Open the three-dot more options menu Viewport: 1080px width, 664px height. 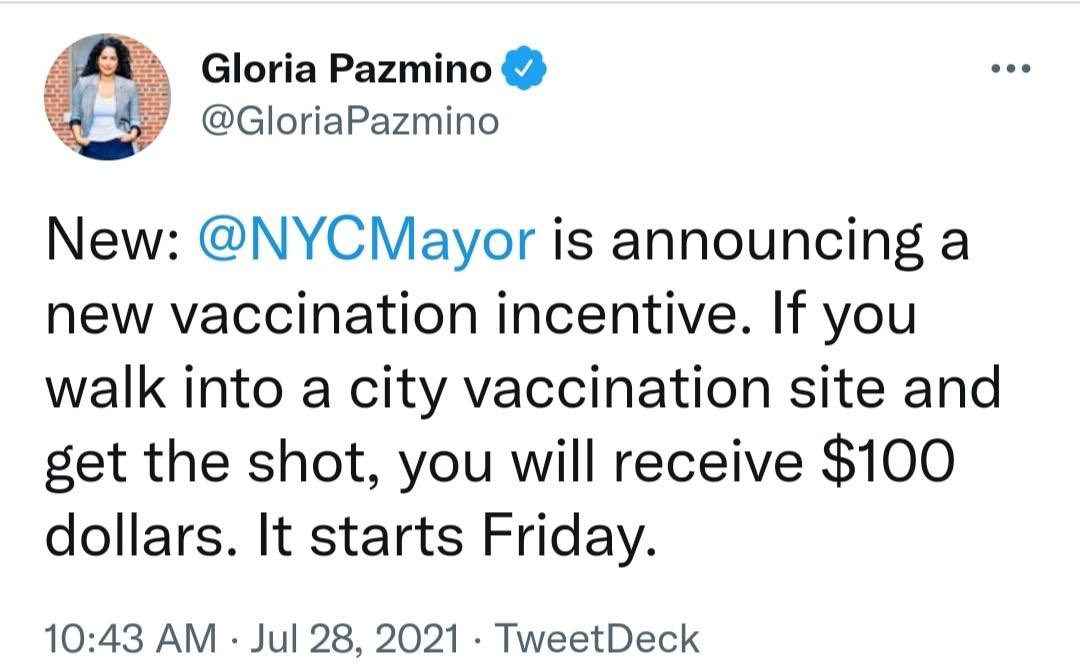pyautogui.click(x=1009, y=70)
